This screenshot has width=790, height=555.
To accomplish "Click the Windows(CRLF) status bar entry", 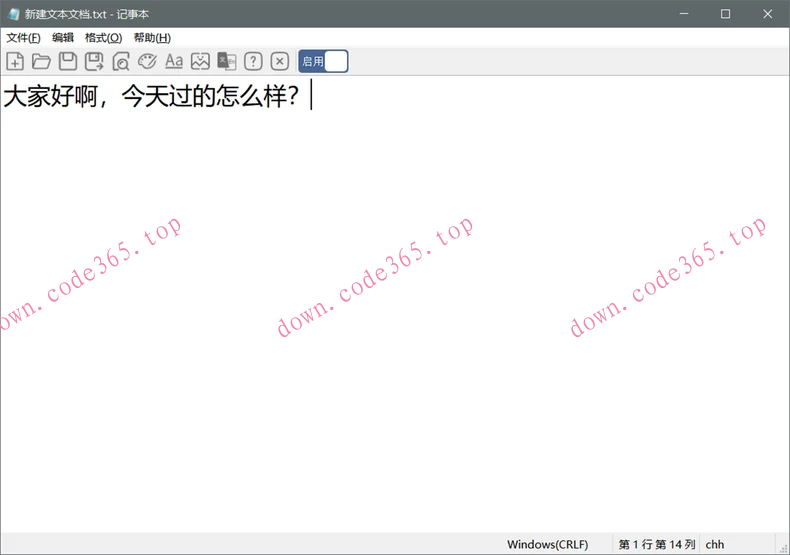I will pyautogui.click(x=548, y=544).
